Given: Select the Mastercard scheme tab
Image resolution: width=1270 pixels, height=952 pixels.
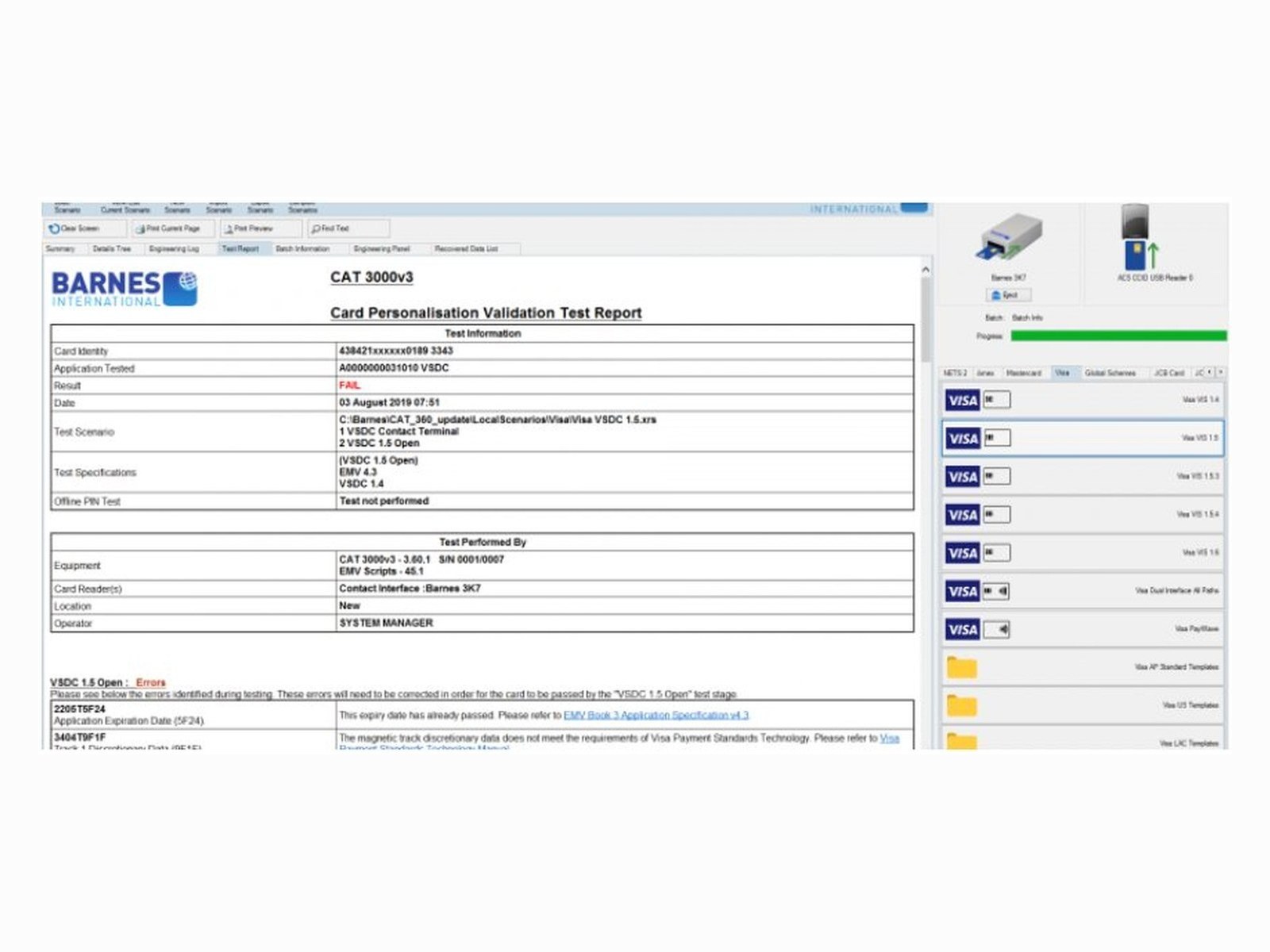Looking at the screenshot, I should click(x=1024, y=373).
